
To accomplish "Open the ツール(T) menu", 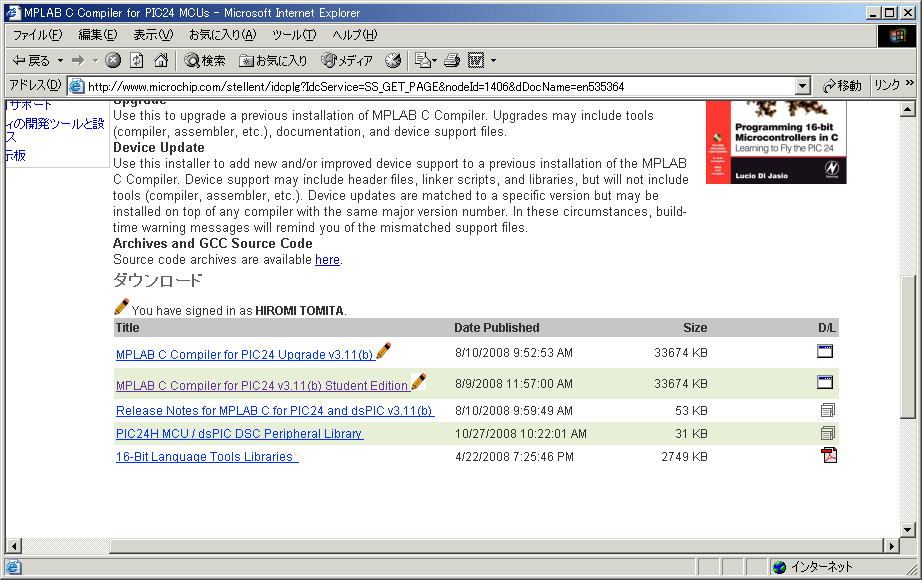I will tap(294, 35).
